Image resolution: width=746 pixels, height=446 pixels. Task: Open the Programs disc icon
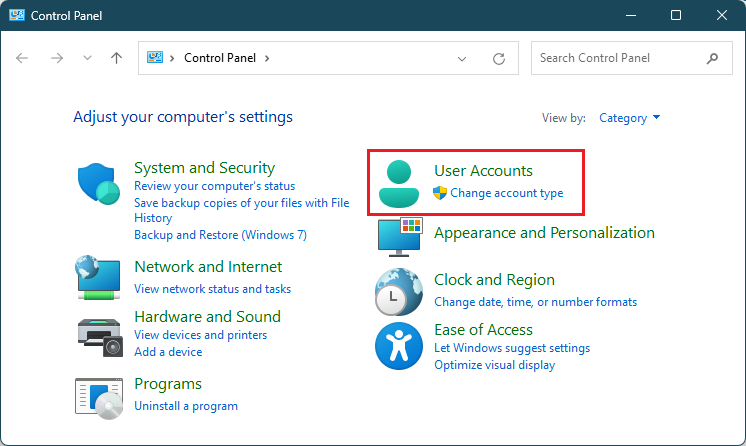click(x=99, y=396)
